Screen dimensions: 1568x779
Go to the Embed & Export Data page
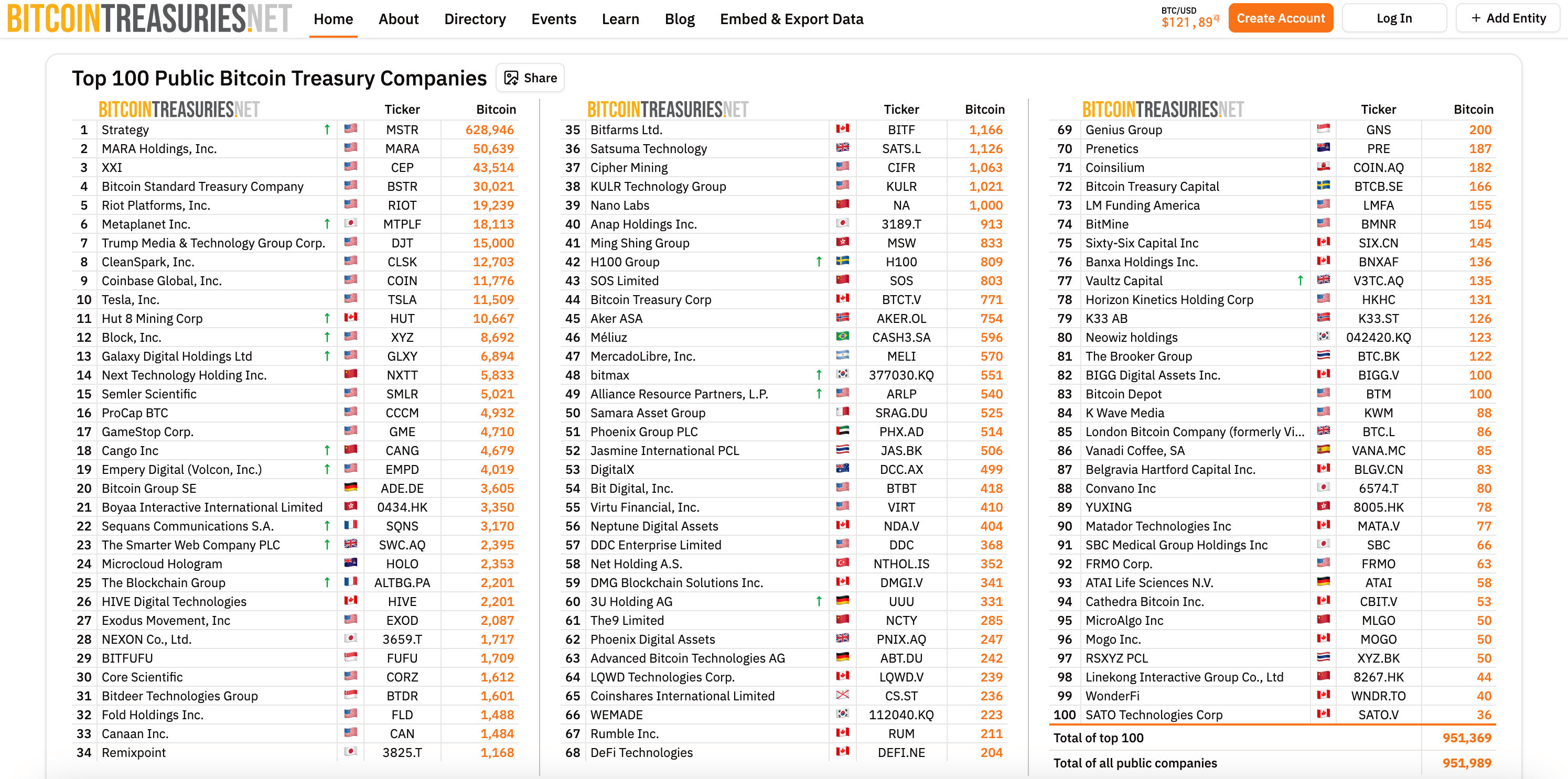pyautogui.click(x=791, y=19)
